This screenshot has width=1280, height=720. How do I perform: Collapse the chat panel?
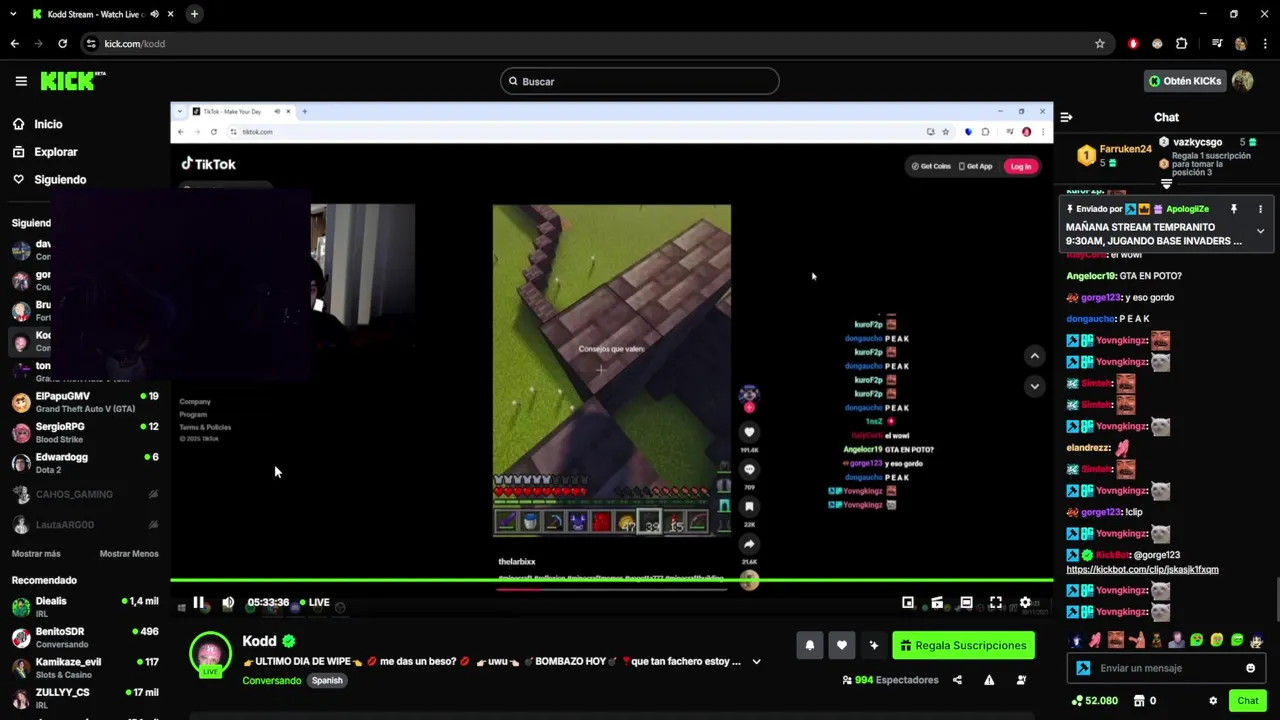(x=1066, y=117)
